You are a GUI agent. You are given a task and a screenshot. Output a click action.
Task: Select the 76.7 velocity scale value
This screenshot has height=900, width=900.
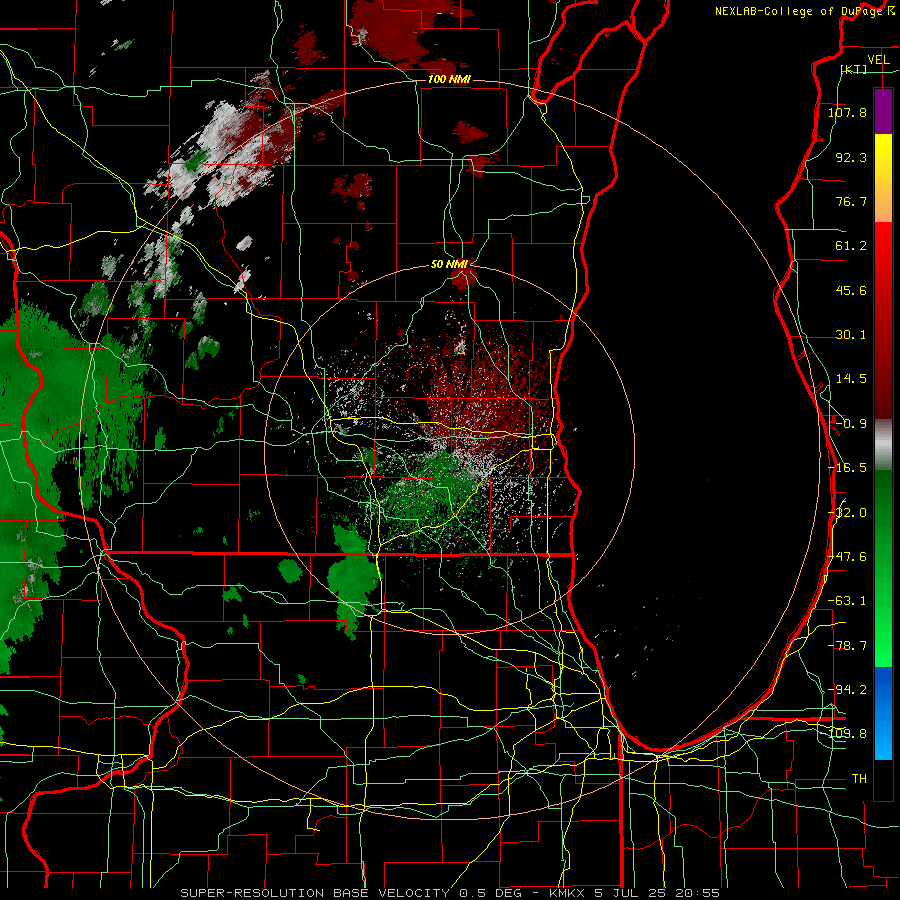click(851, 201)
